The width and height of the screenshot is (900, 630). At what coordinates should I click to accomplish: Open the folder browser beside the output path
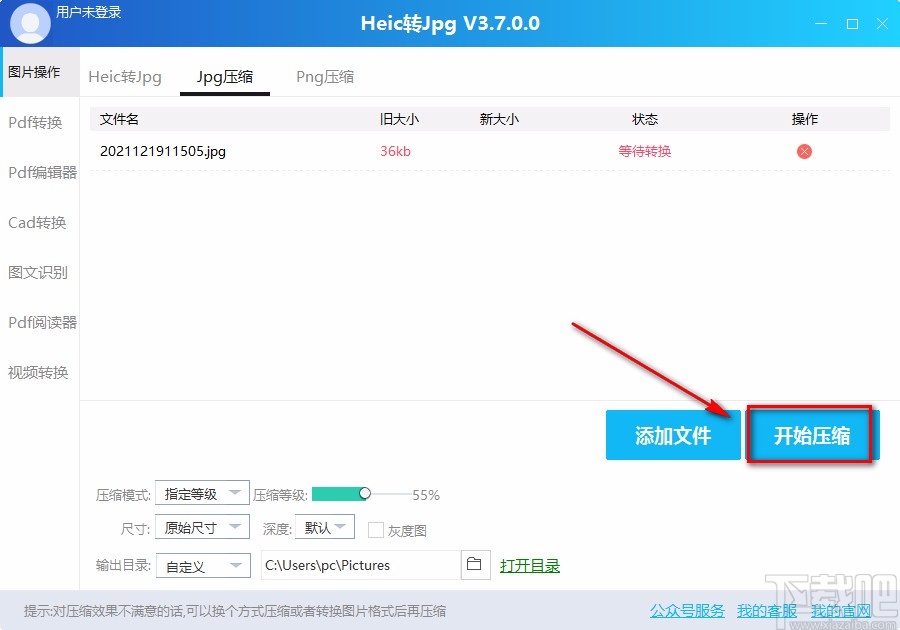tap(475, 565)
